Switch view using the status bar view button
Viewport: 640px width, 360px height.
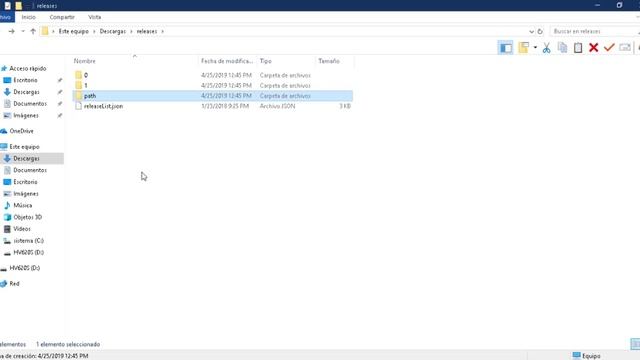click(635, 344)
